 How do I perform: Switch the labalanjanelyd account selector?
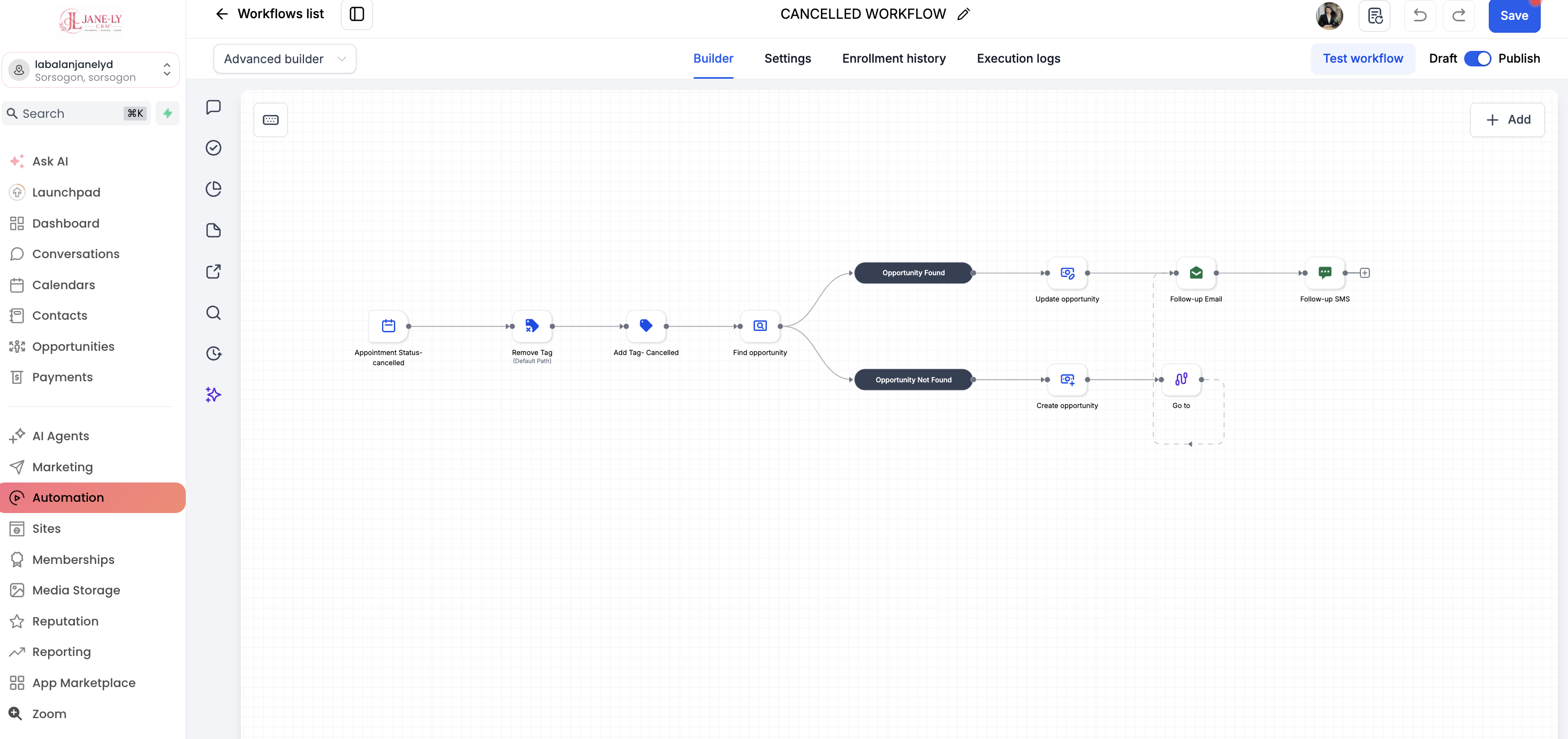(x=90, y=70)
